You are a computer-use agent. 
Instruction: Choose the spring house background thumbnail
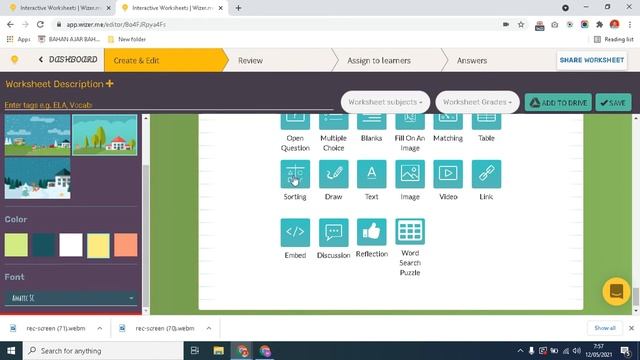105,135
